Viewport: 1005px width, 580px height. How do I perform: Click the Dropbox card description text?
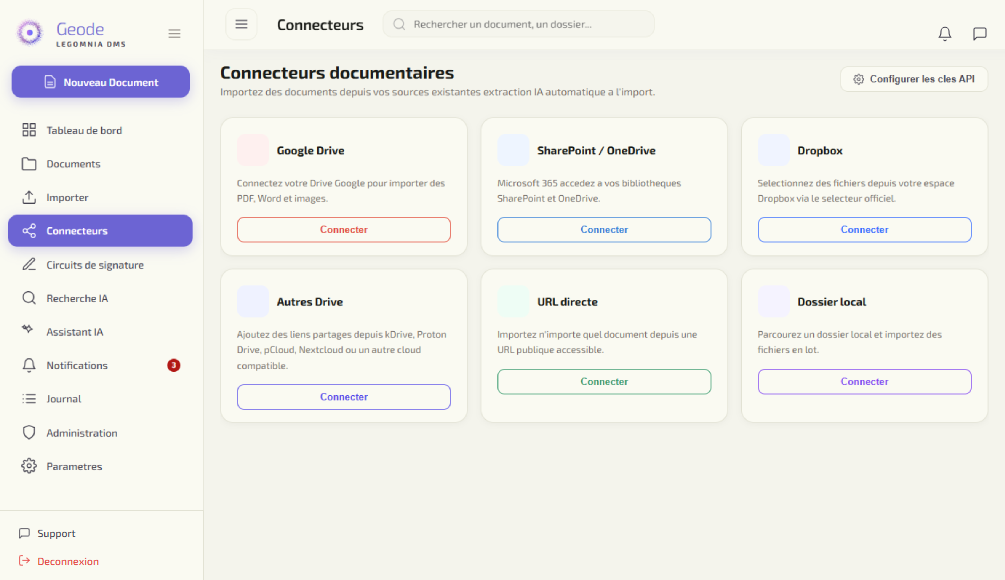(856, 191)
